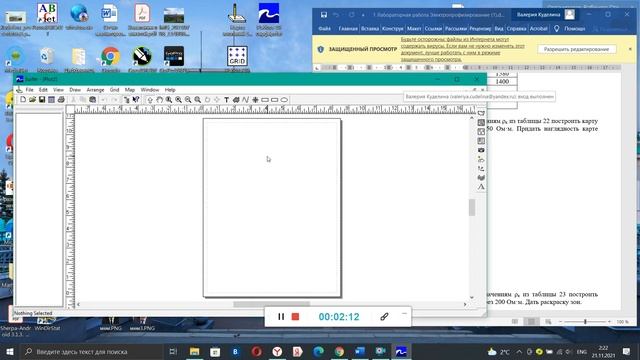This screenshot has height=360, width=640.
Task: Open the File menu in Surfer
Action: (x=29, y=90)
